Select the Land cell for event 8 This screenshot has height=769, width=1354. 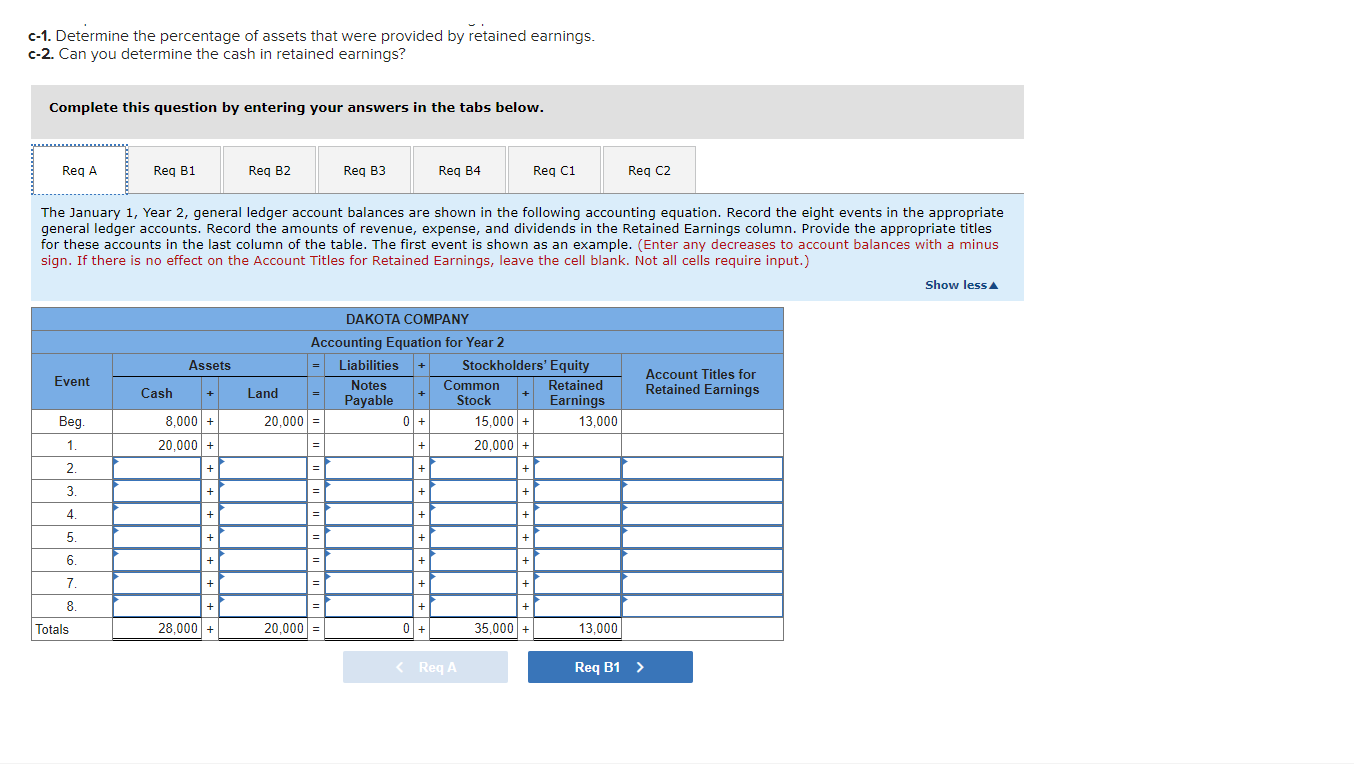coord(263,606)
